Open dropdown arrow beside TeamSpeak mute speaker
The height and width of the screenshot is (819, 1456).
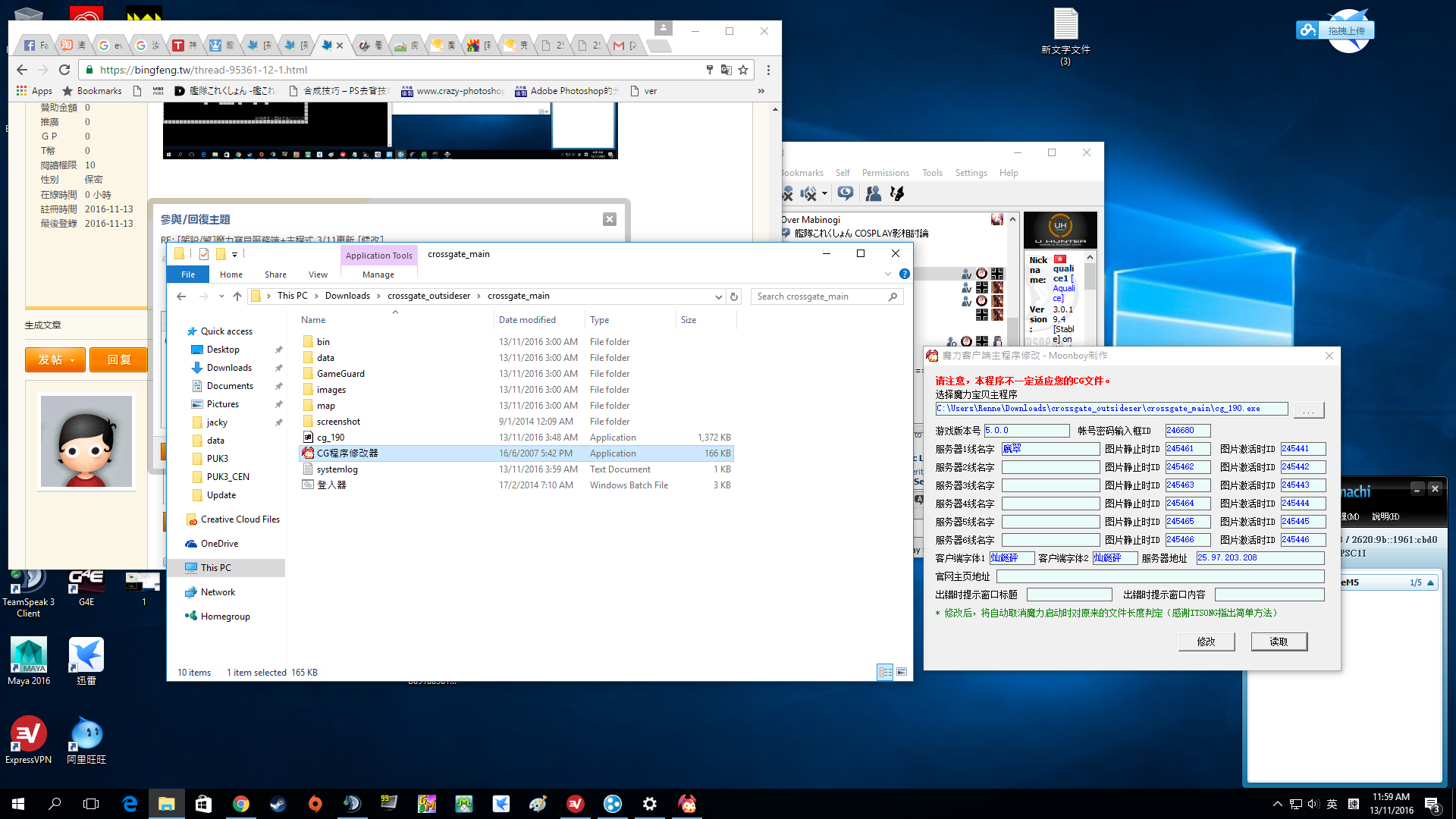pyautogui.click(x=824, y=194)
